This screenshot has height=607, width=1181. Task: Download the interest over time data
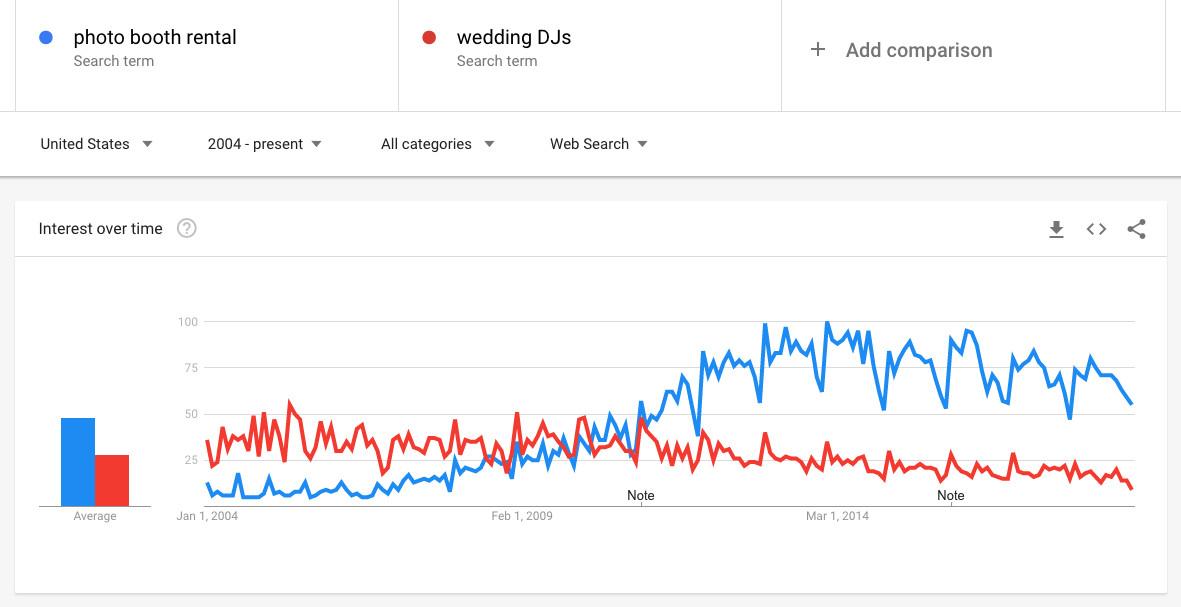(1056, 229)
